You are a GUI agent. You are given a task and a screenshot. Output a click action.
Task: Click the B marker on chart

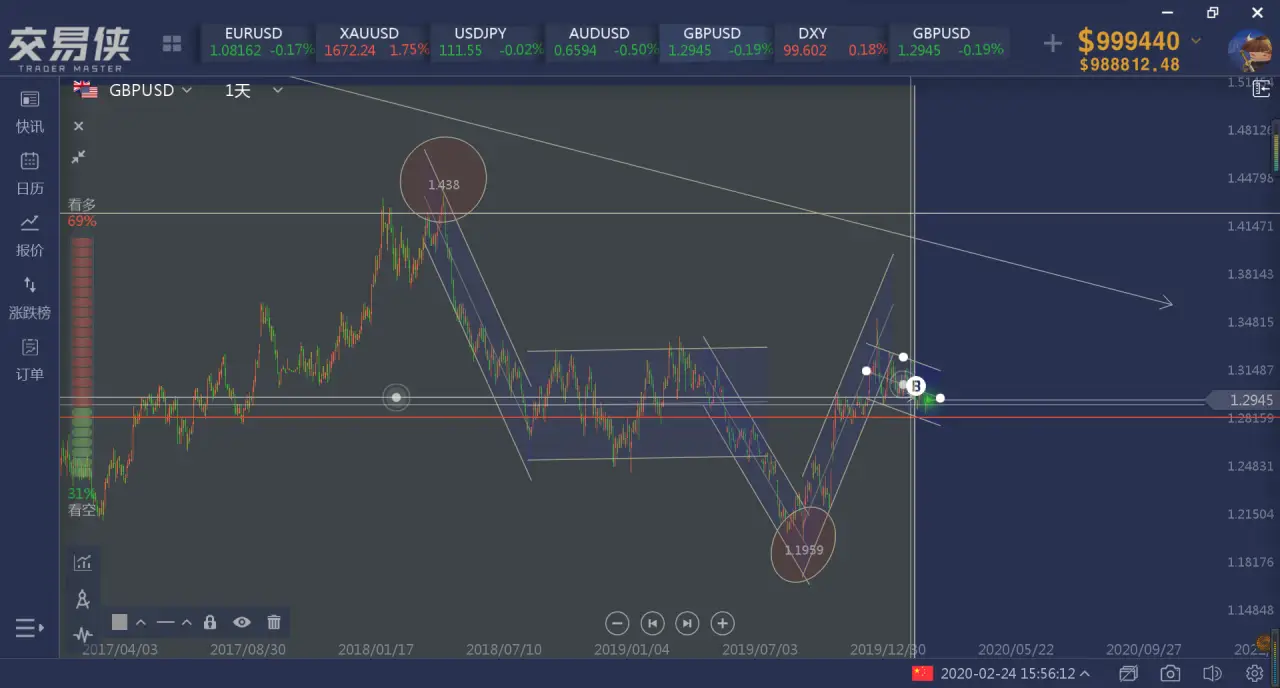click(916, 385)
